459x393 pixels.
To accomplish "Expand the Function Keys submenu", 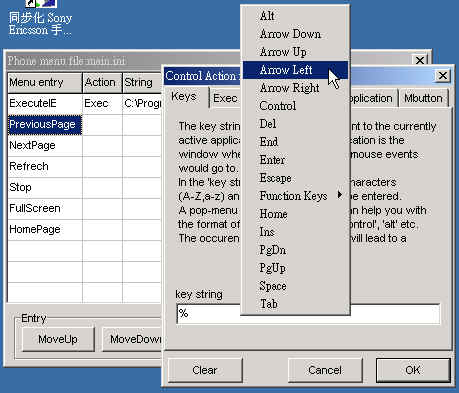I will click(x=295, y=196).
